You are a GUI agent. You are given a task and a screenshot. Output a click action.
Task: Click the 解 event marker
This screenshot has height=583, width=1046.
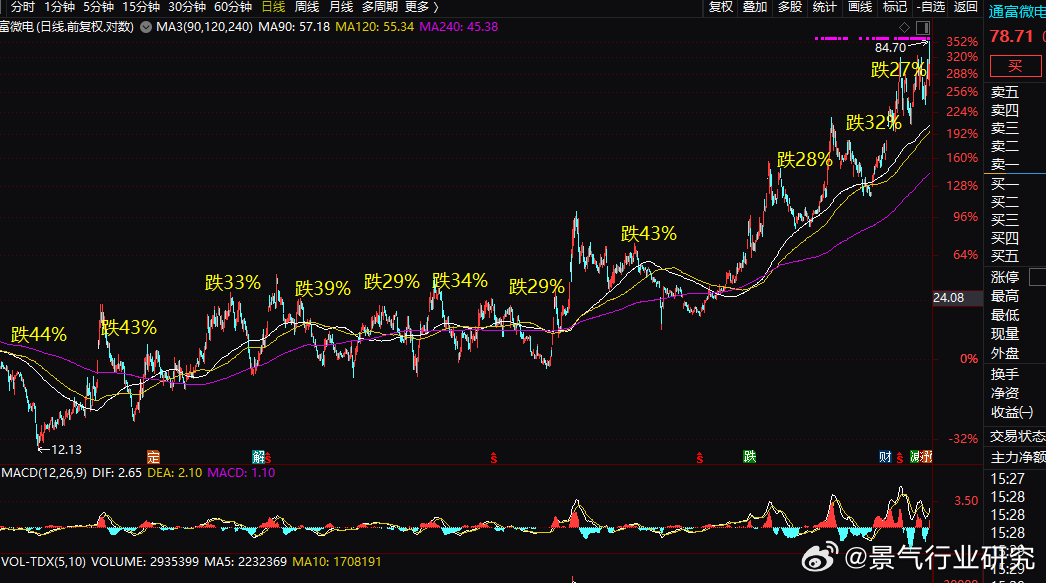(x=258, y=457)
